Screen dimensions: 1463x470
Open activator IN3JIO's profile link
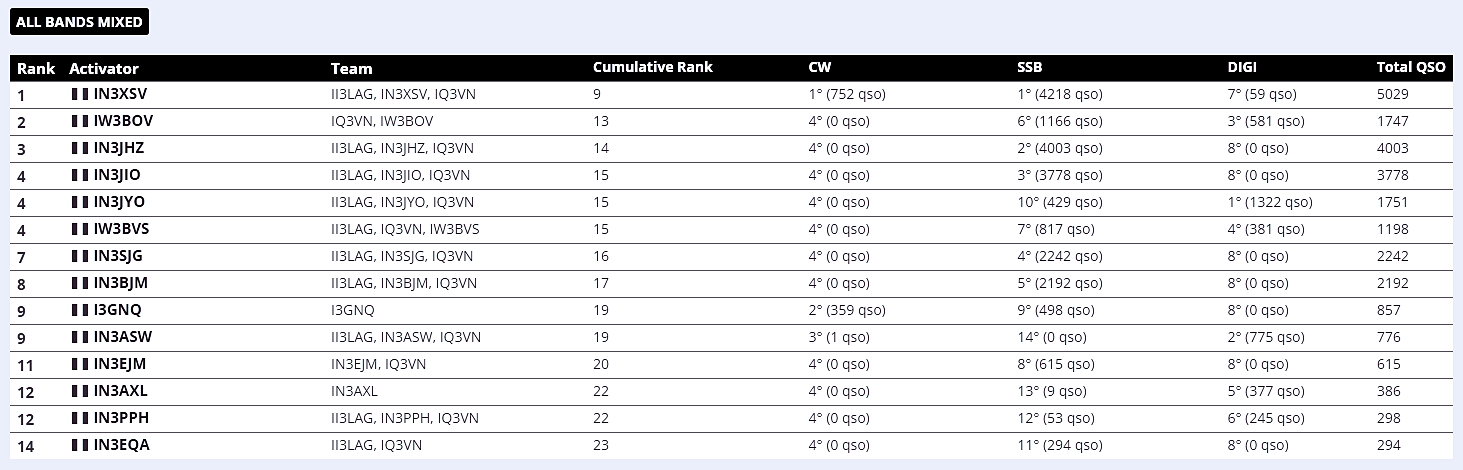(117, 175)
